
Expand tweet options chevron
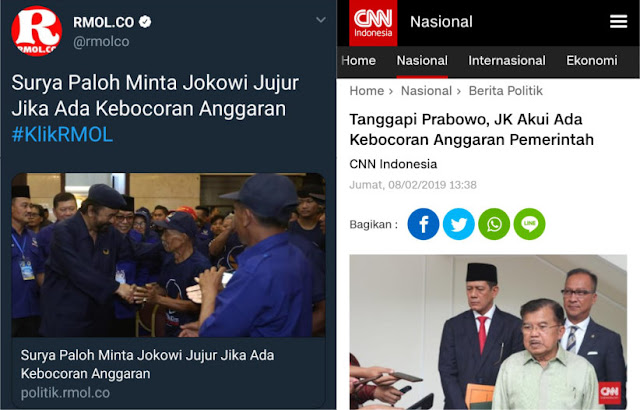click(x=321, y=20)
